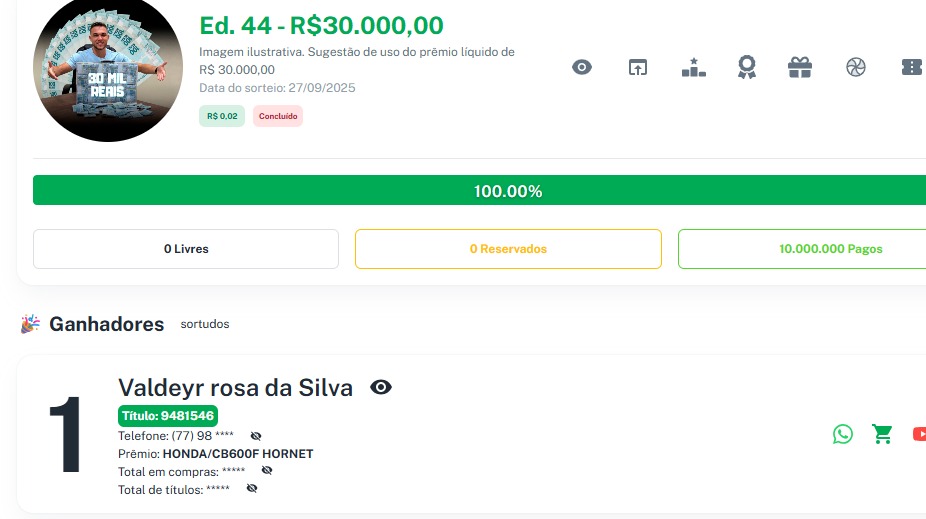Reveal the hidden Telefone number
The height and width of the screenshot is (519, 926).
pos(256,436)
